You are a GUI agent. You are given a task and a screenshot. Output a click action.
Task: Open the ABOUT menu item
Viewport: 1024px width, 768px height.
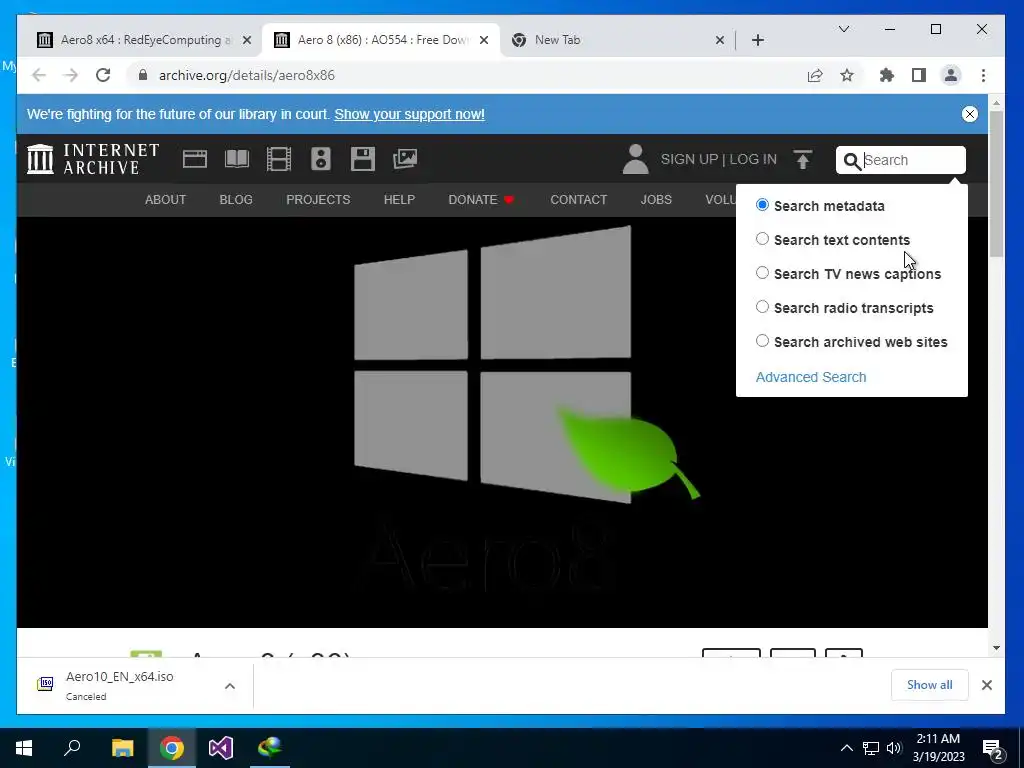click(165, 200)
